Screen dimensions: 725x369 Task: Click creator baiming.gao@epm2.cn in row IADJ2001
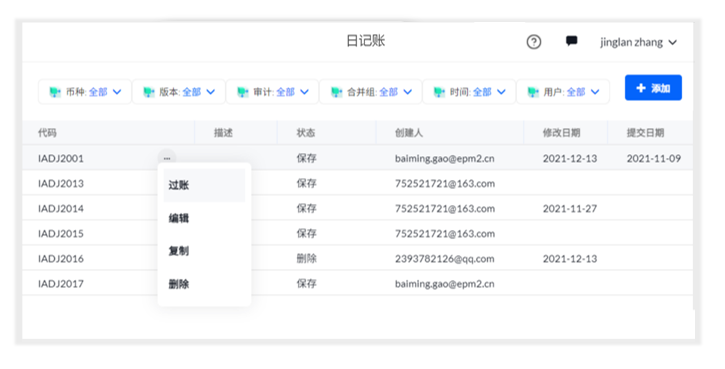click(445, 159)
